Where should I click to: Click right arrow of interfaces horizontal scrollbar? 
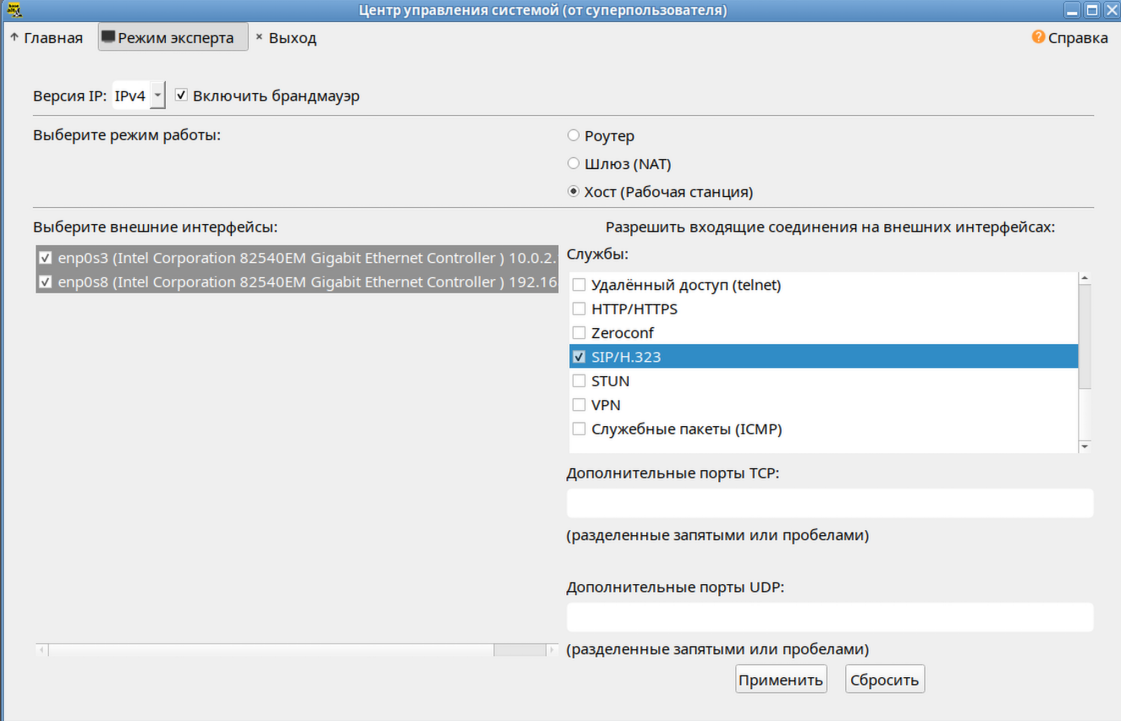tap(551, 649)
